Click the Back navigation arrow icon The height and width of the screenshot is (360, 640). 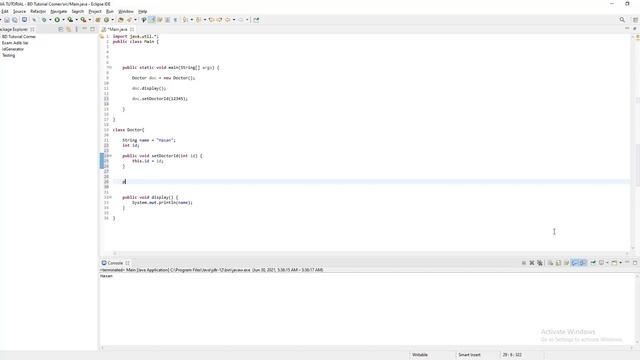pyautogui.click(x=228, y=20)
